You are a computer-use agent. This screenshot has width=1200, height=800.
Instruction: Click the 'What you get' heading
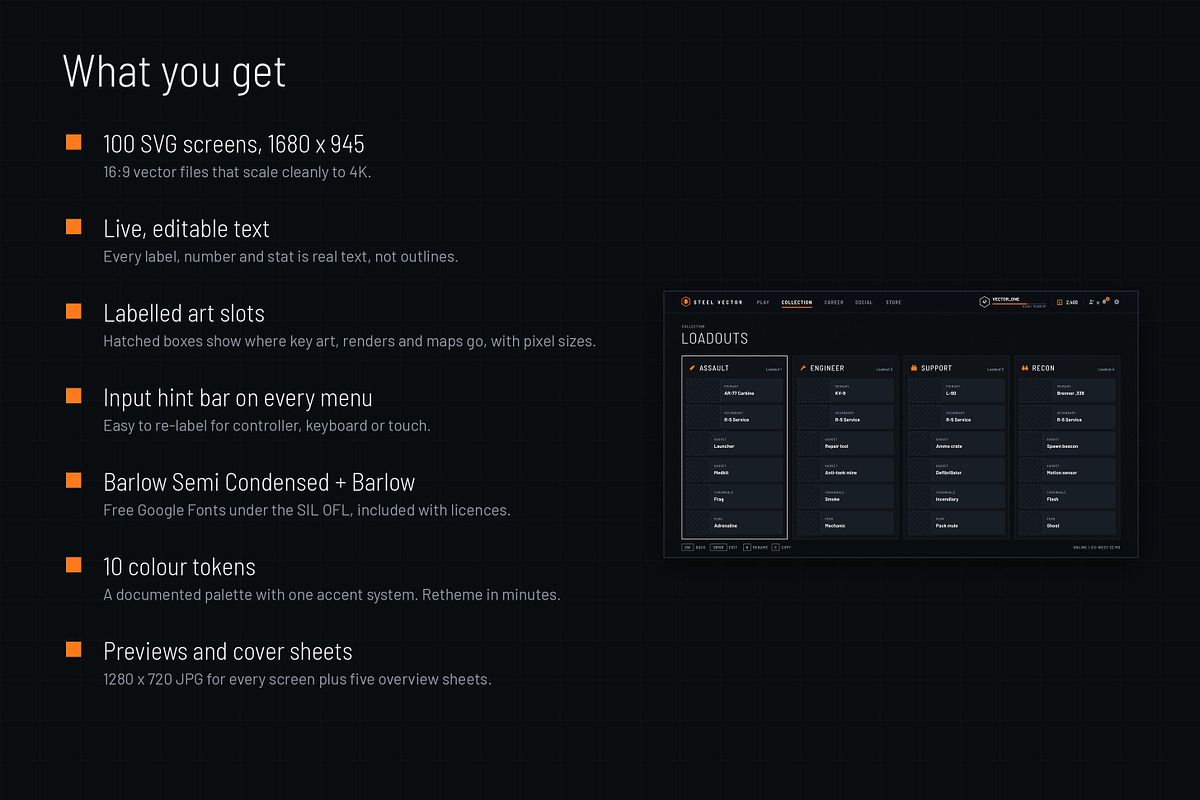(175, 71)
